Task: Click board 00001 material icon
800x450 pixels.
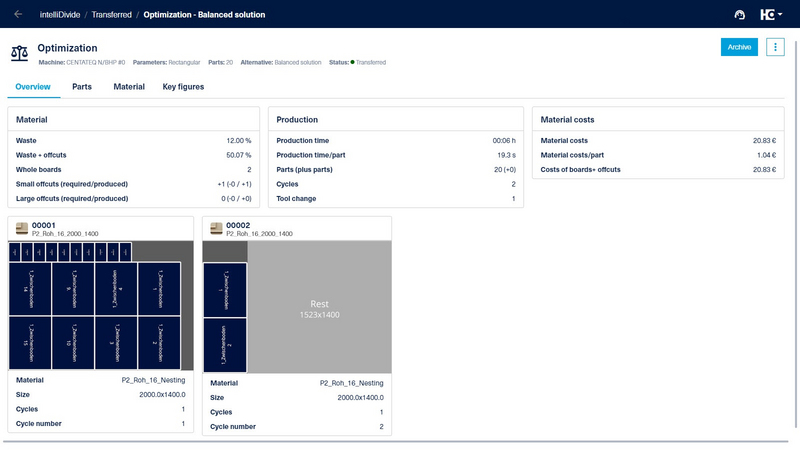Action: (x=20, y=229)
